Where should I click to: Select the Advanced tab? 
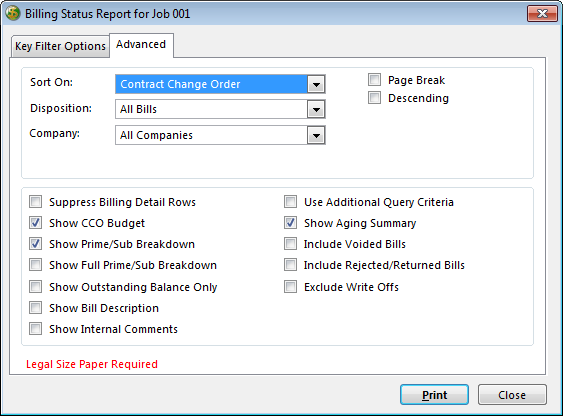pos(141,45)
